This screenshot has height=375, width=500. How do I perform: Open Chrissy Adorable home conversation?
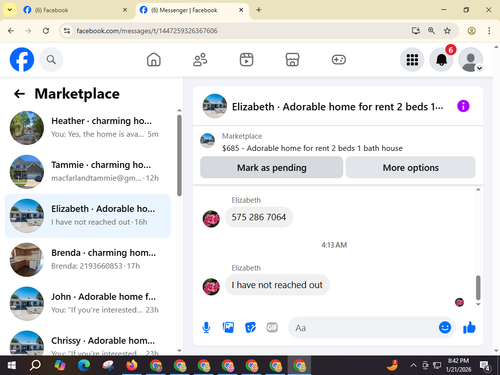coord(88,341)
